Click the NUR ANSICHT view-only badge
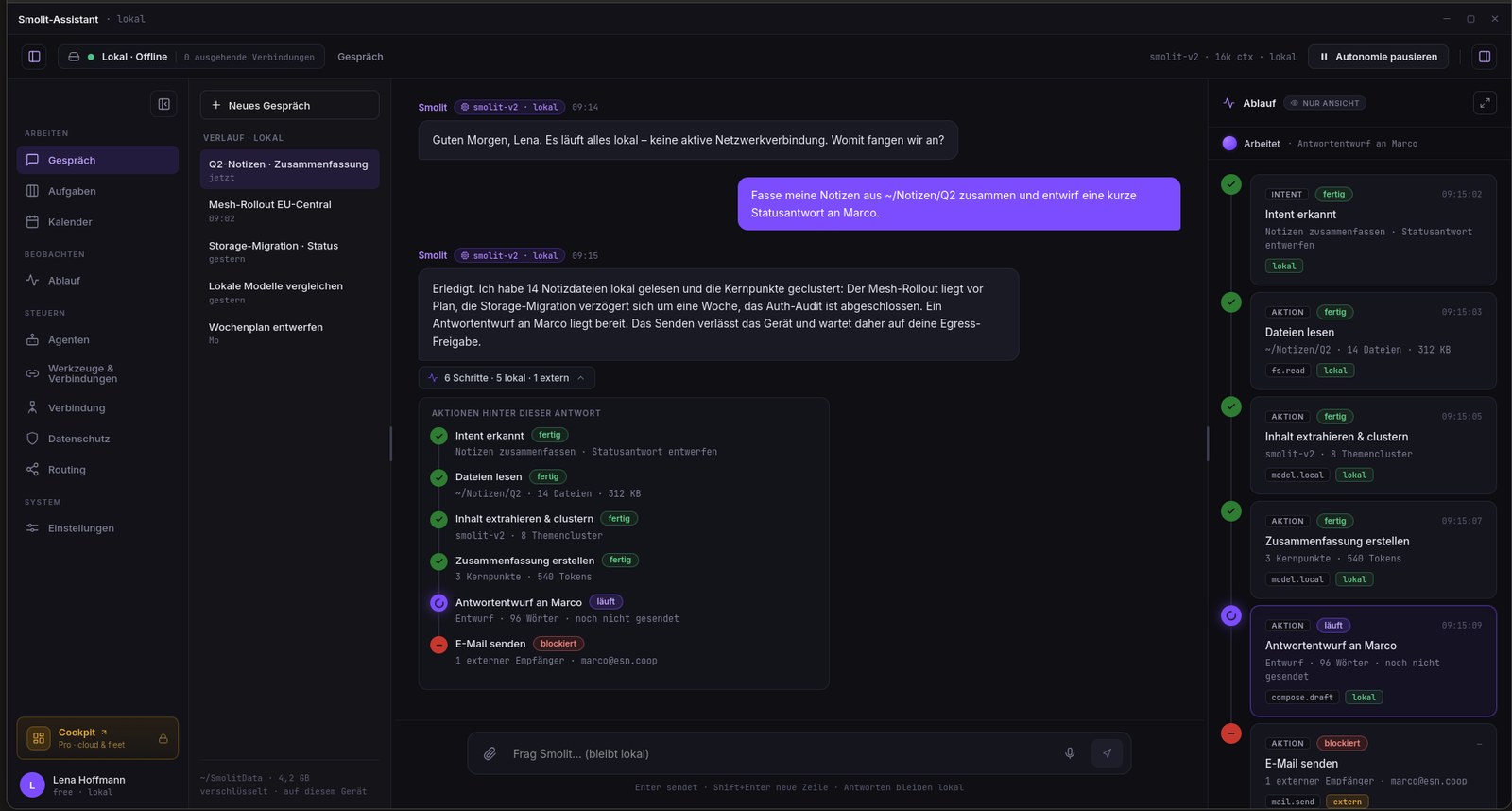This screenshot has width=1512, height=811. 1325,103
